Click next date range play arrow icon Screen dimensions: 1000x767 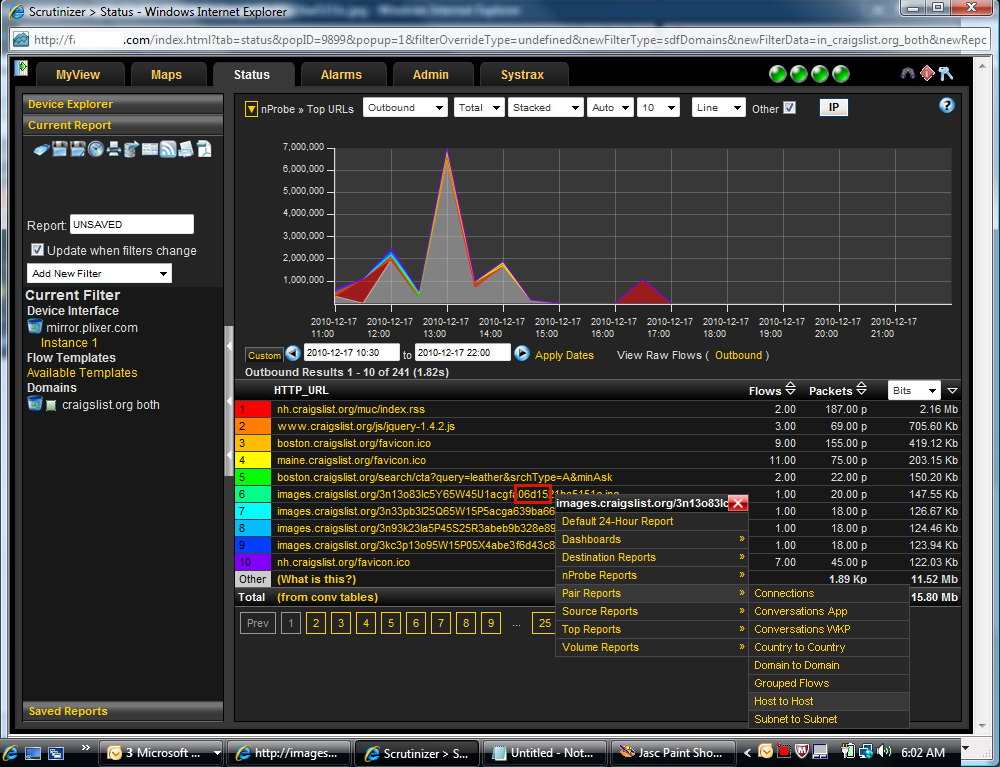pyautogui.click(x=522, y=353)
